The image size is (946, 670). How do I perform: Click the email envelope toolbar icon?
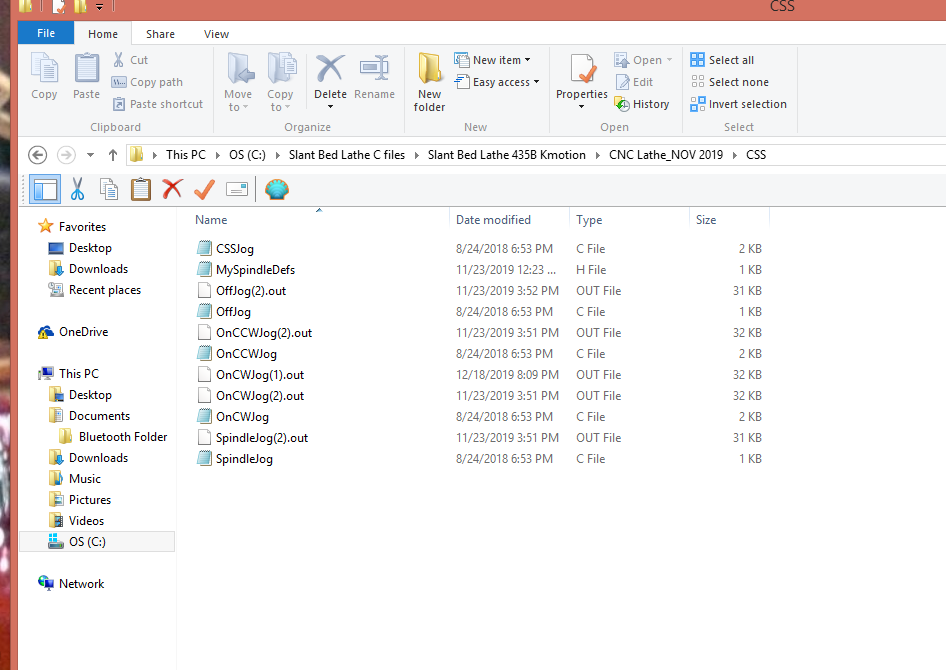pyautogui.click(x=237, y=189)
